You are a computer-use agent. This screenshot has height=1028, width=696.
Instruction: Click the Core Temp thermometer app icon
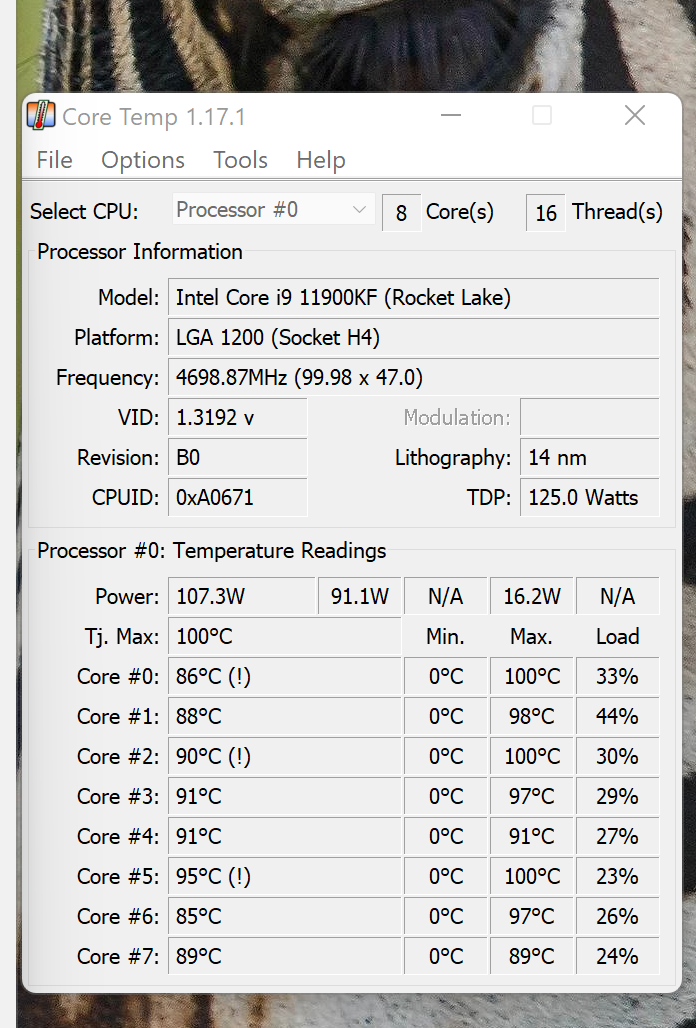click(41, 115)
